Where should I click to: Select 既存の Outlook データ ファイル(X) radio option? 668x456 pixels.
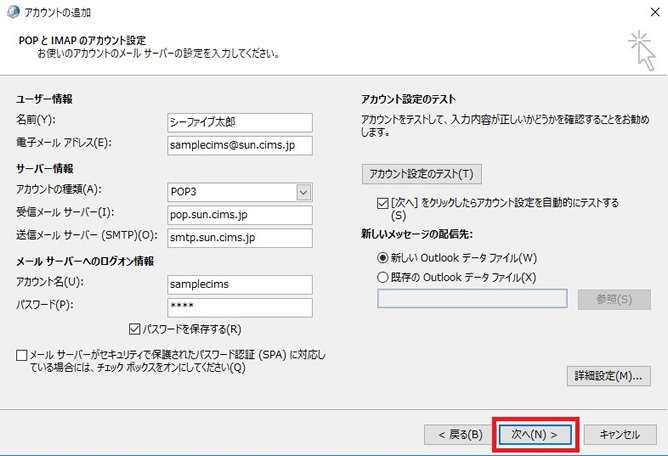pos(383,277)
